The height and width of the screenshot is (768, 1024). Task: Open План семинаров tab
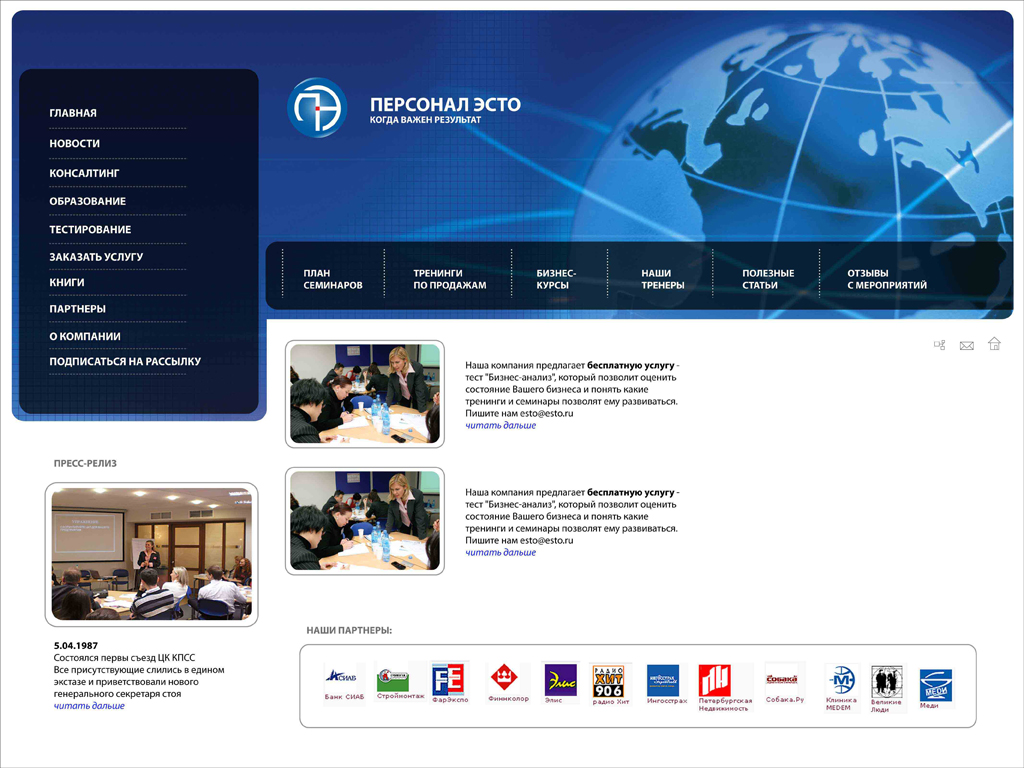click(333, 279)
